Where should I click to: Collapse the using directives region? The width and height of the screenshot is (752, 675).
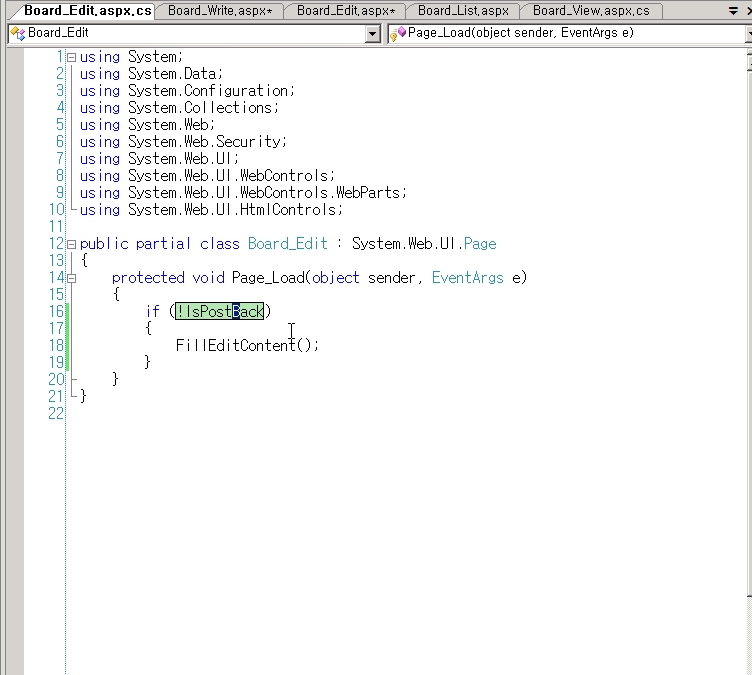pos(71,58)
